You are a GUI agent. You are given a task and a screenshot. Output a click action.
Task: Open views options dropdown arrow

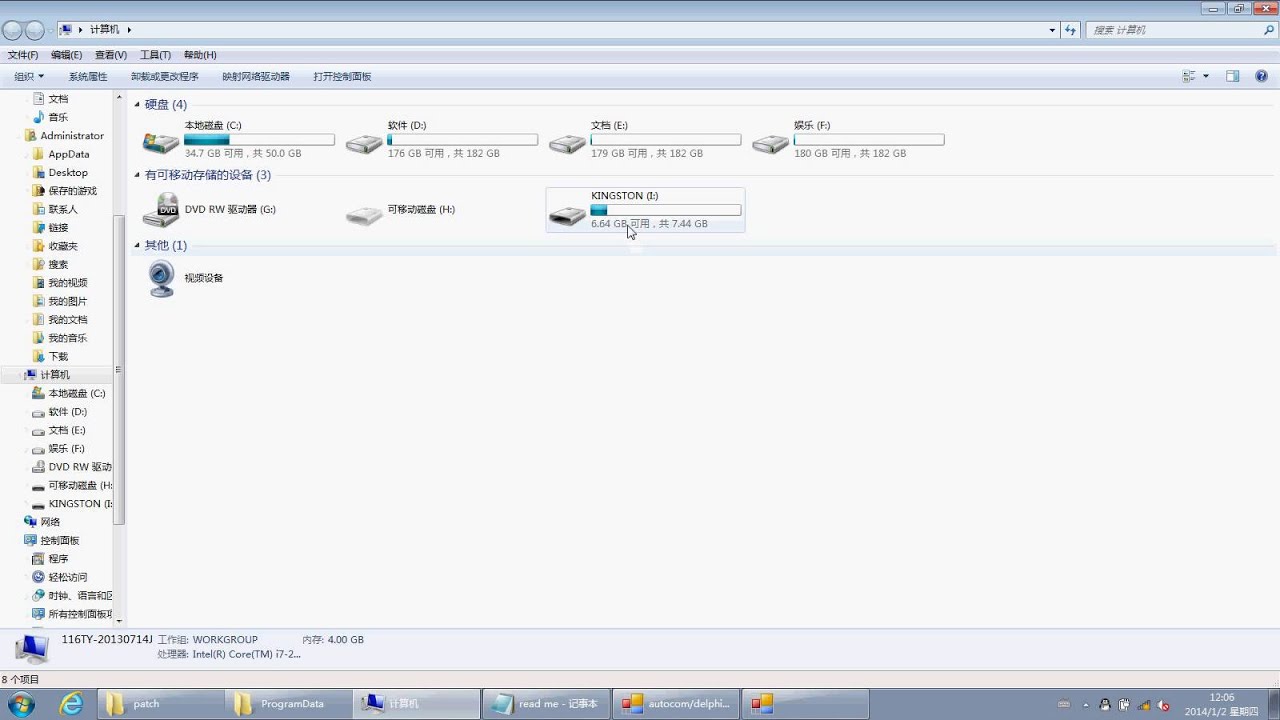click(x=1206, y=76)
